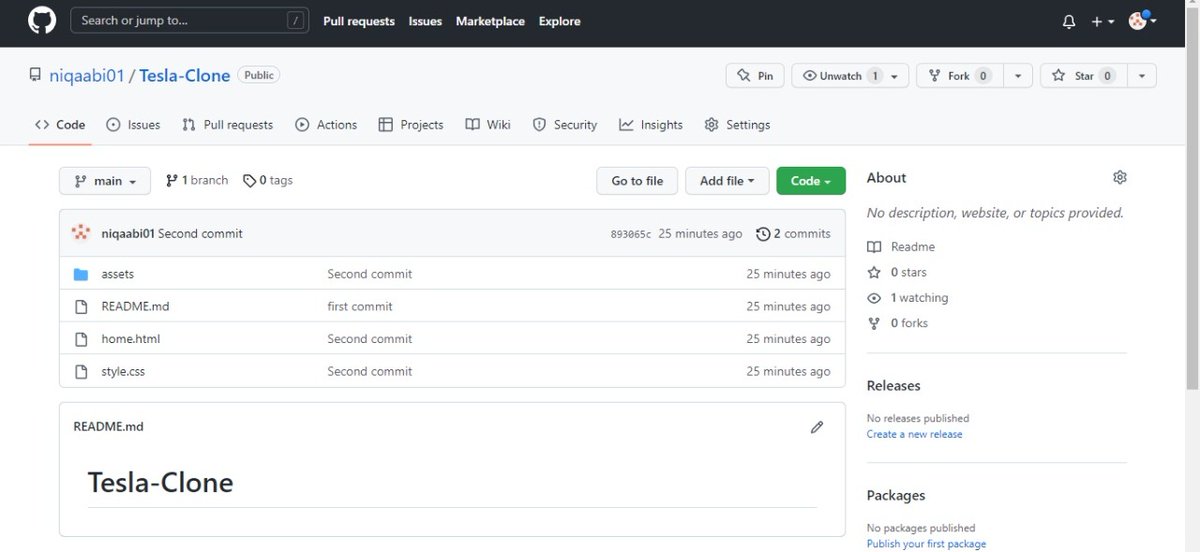Open the plus create-new menu
The height and width of the screenshot is (552, 1200).
point(1103,21)
